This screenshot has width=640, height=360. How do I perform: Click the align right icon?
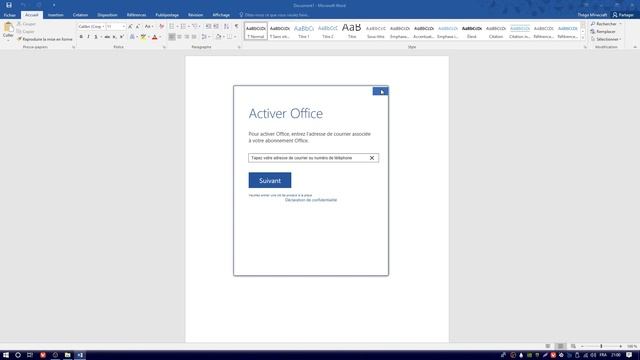pos(187,37)
